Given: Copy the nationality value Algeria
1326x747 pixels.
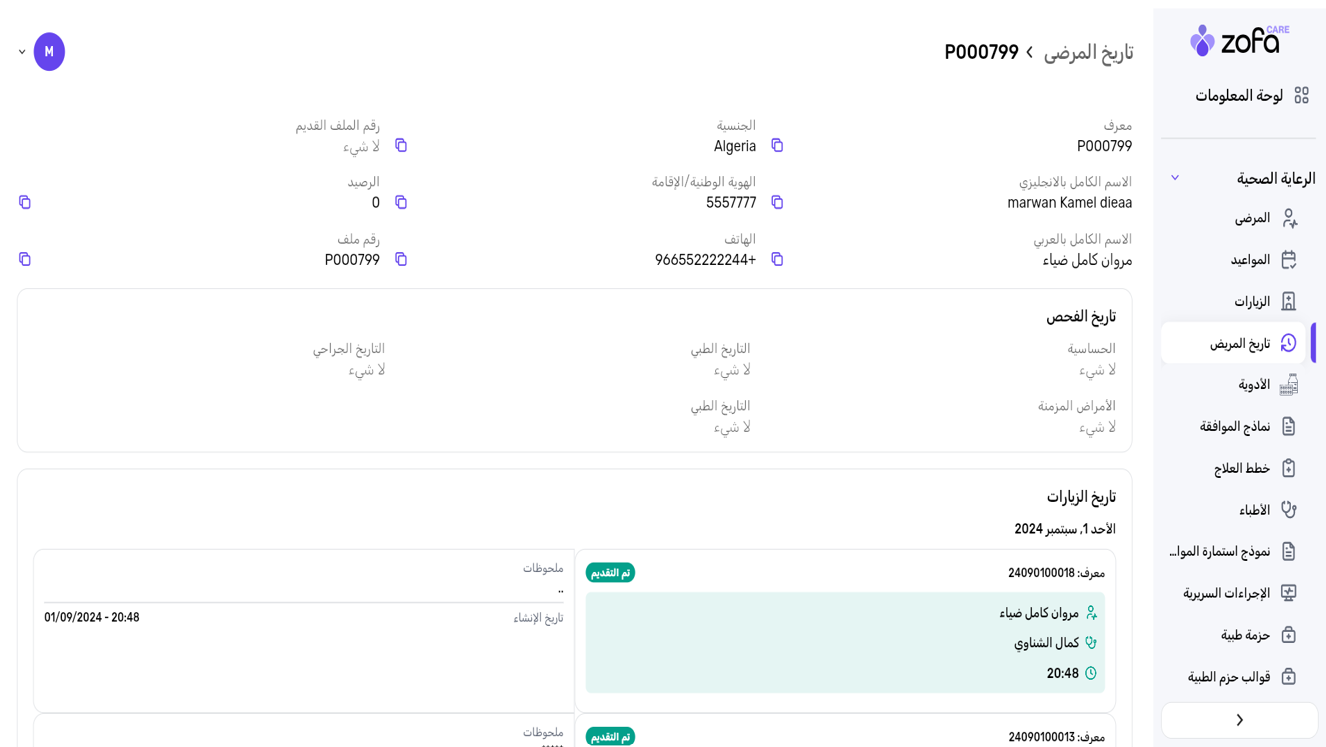Looking at the screenshot, I should click(x=777, y=146).
